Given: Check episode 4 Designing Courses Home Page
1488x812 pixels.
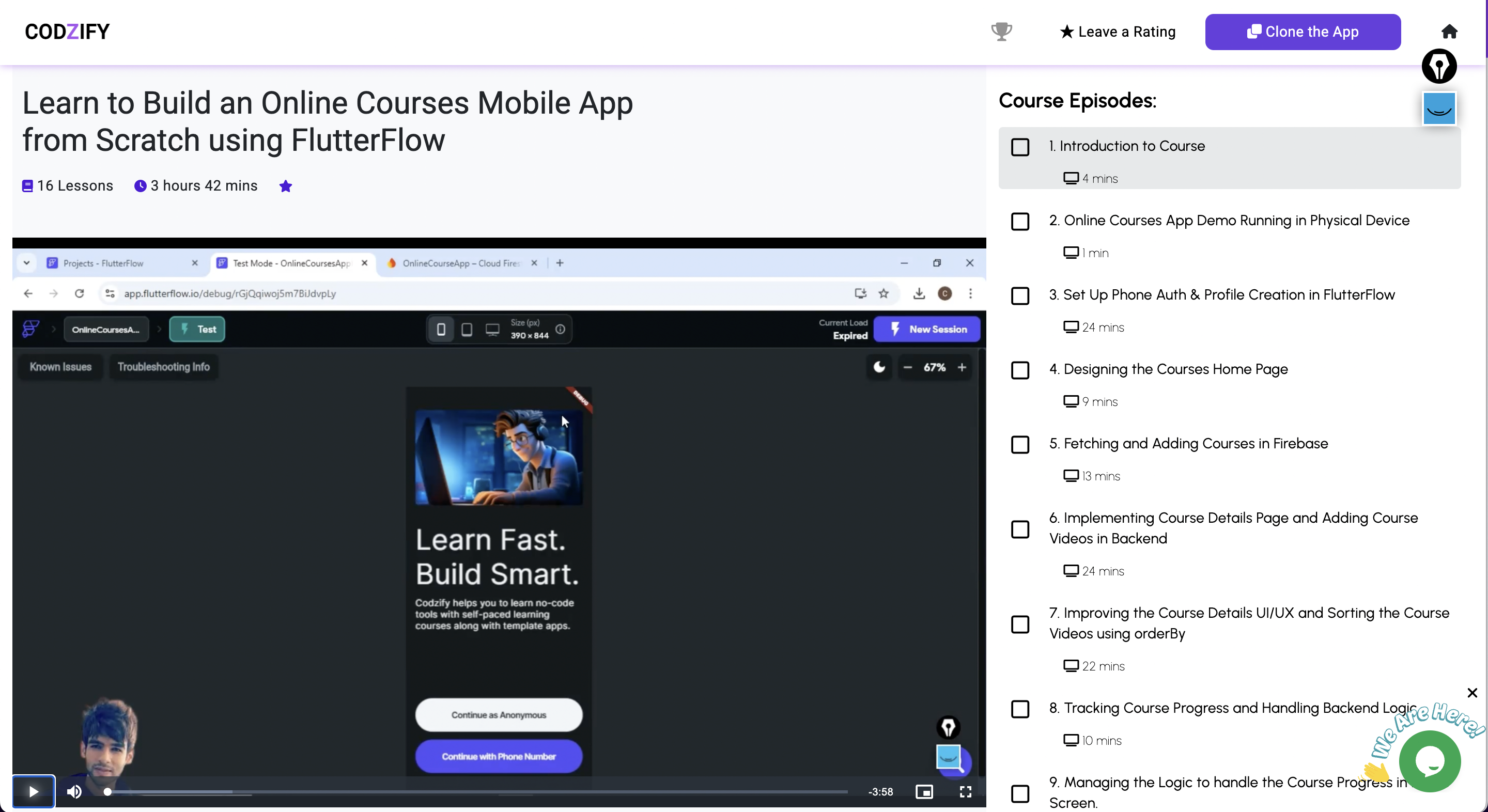Looking at the screenshot, I should (1019, 370).
